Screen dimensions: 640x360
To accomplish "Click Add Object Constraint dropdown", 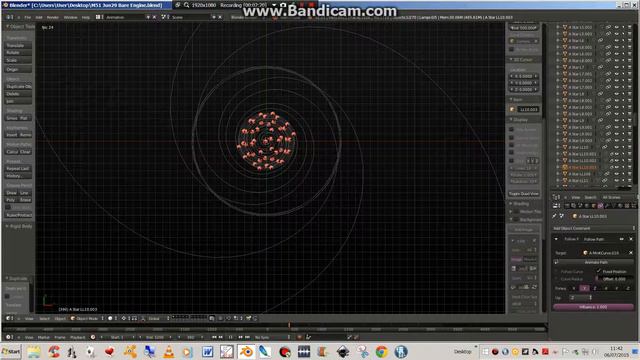I will (x=593, y=228).
